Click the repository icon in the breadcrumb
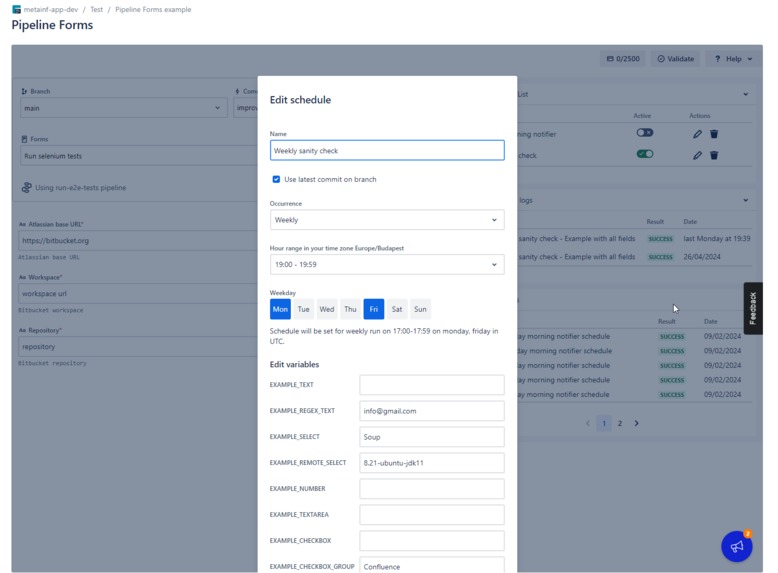This screenshot has width=778, height=573. tap(16, 9)
